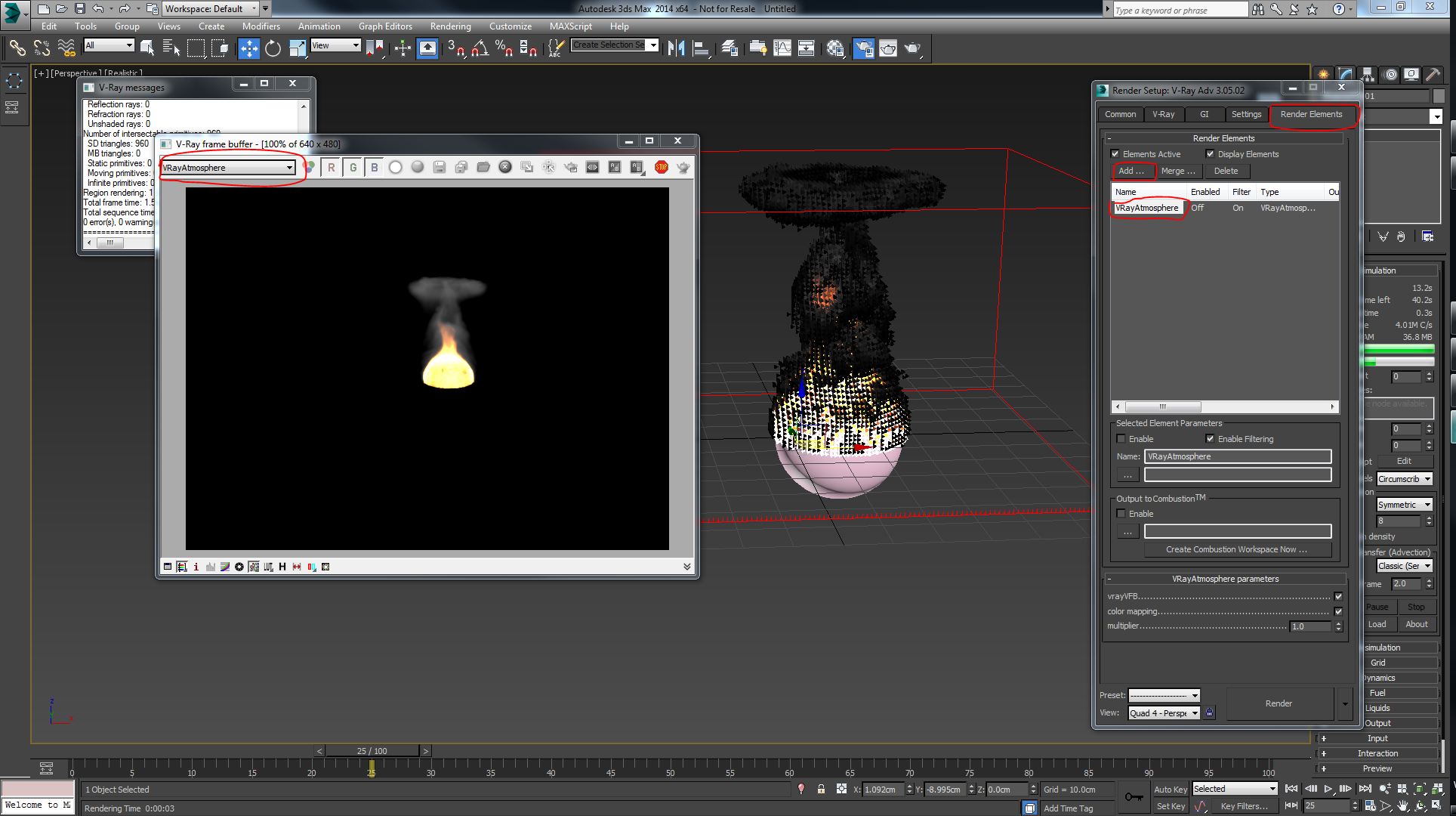
Task: Toggle selection lock padlock icon
Action: click(x=821, y=789)
